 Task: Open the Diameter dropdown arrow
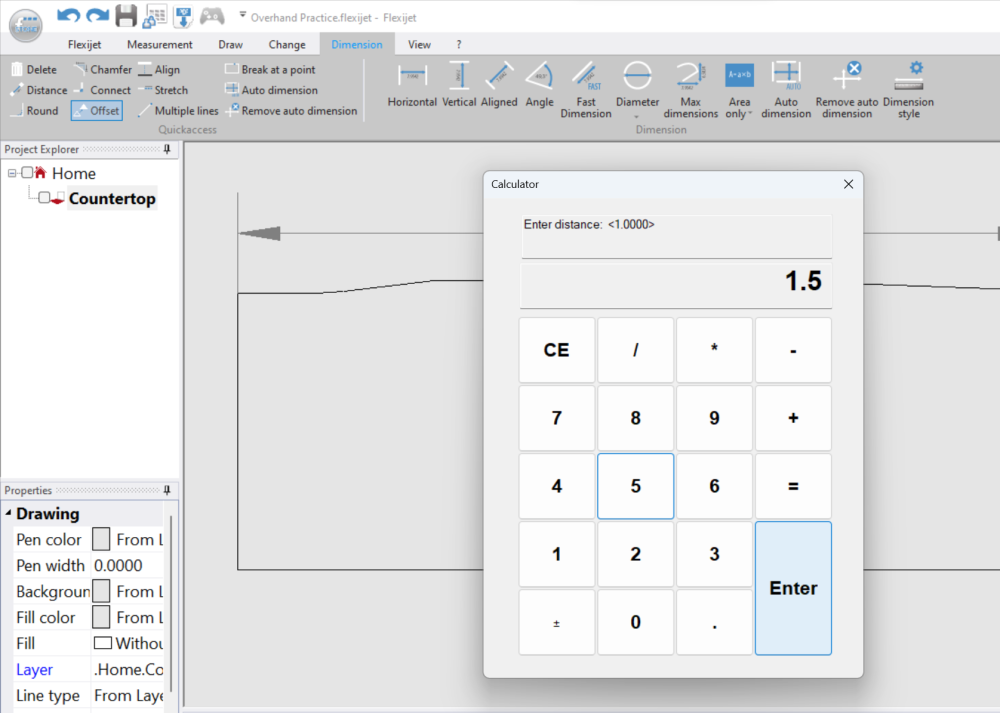coord(638,115)
